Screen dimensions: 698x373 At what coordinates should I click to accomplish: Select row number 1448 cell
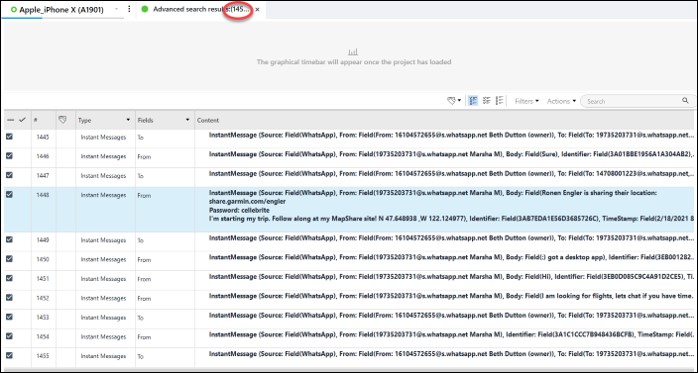coord(43,195)
